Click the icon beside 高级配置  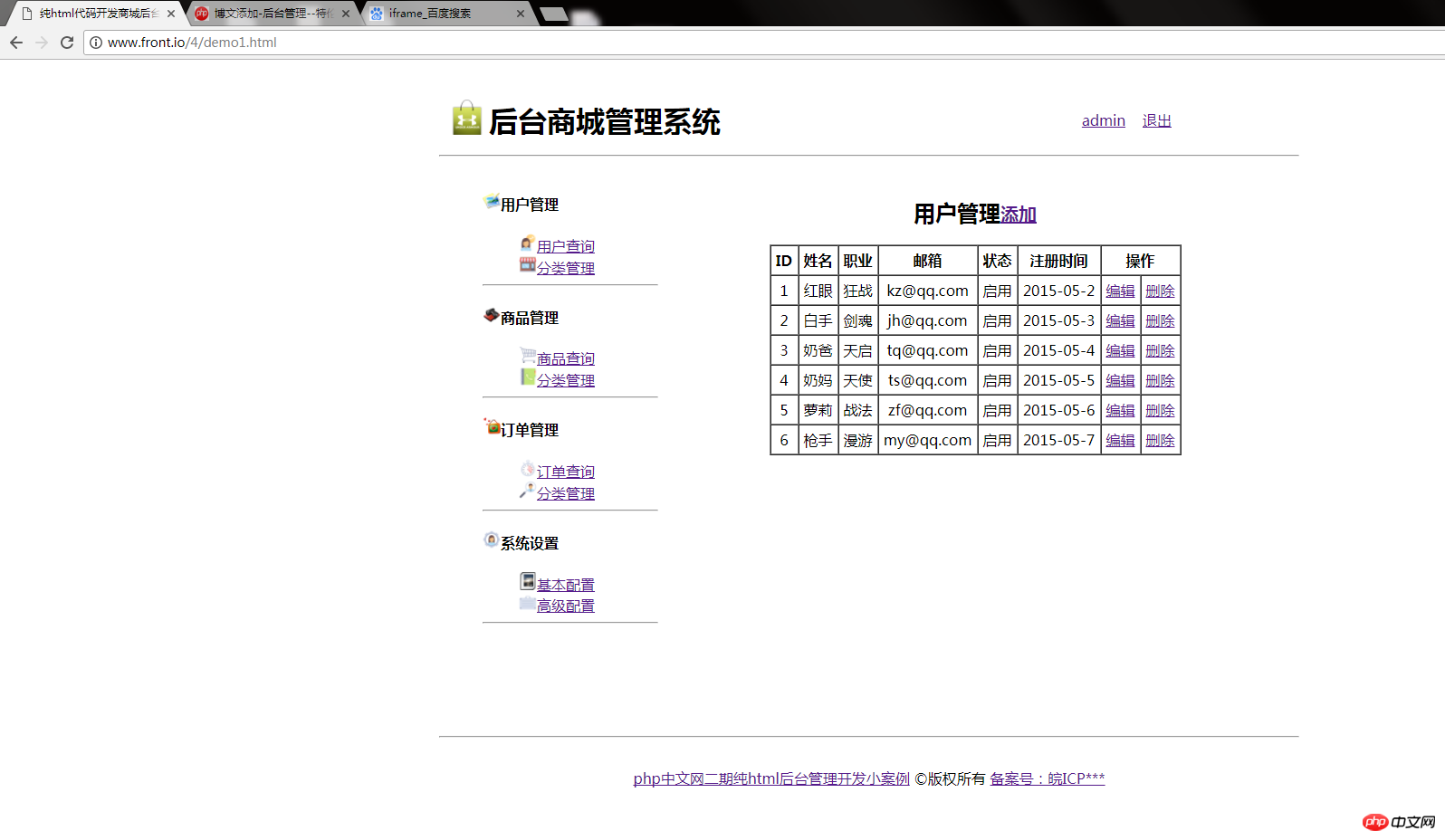click(x=528, y=603)
